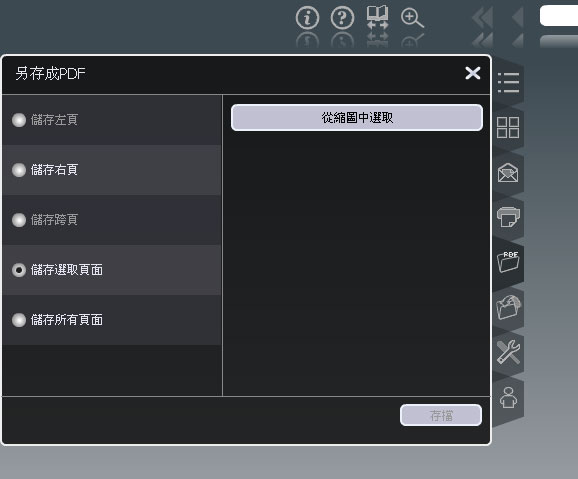
Task: Open the user profile icon in sidebar
Action: 508,398
